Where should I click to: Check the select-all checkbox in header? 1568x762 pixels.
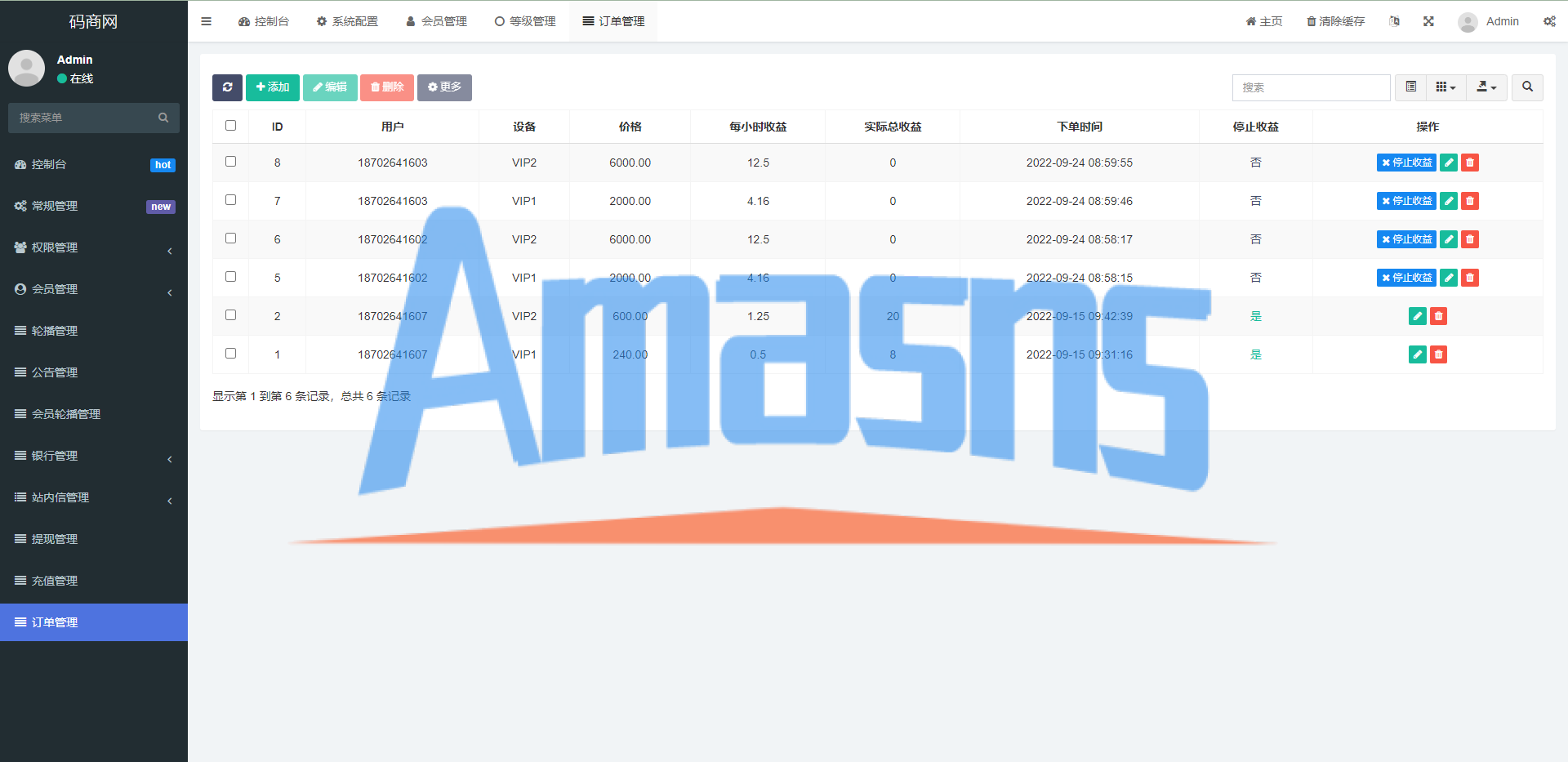tap(230, 126)
